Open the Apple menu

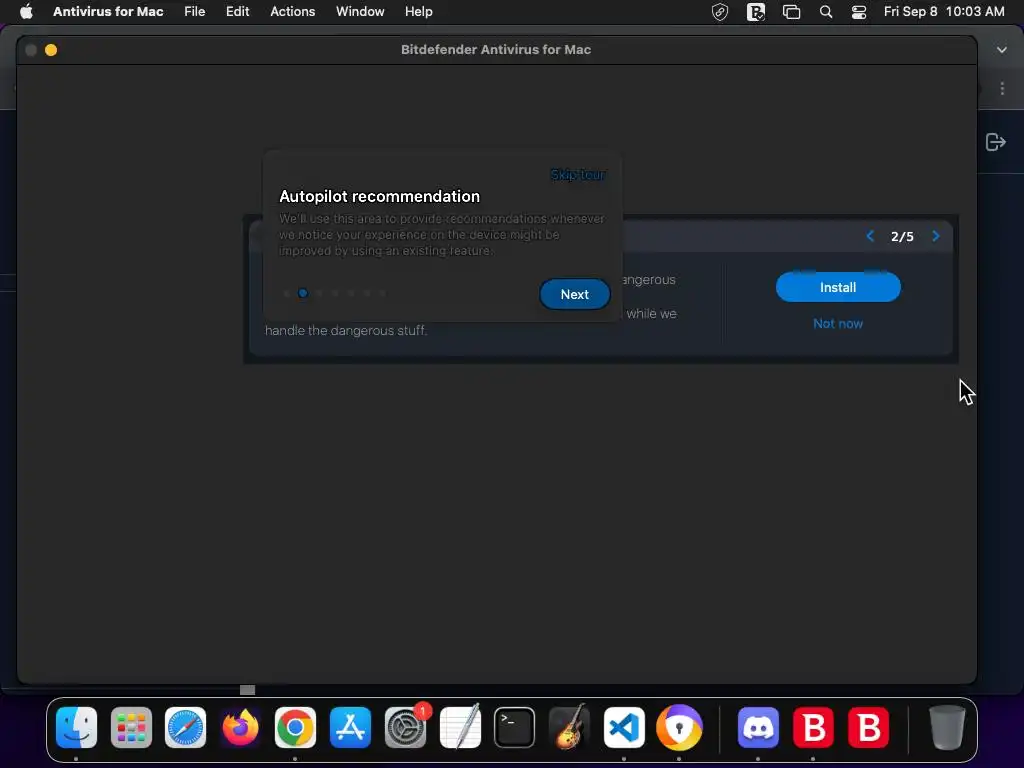26,12
